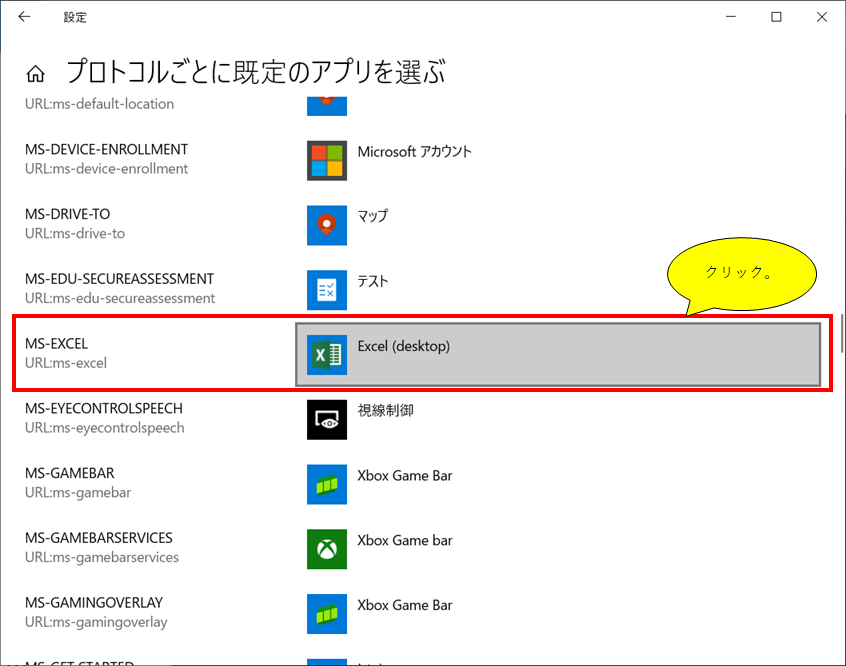Image resolution: width=846 pixels, height=666 pixels.
Task: Click the テスト app checklist icon
Action: (x=326, y=290)
